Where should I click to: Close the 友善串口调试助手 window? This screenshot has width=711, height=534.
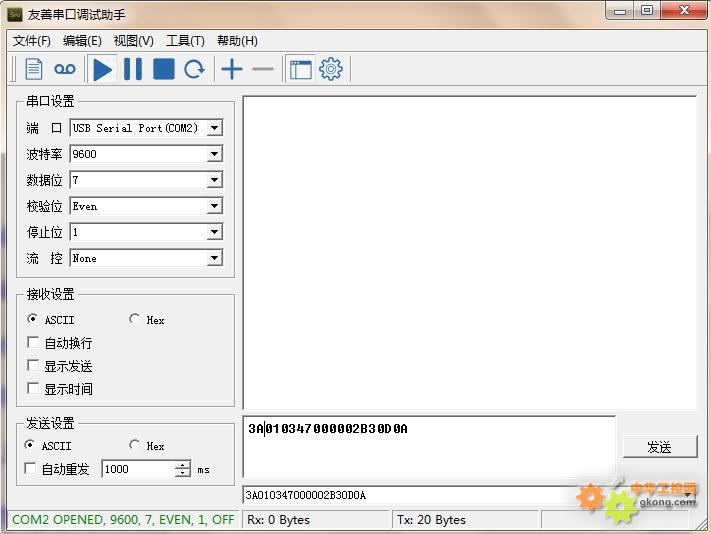[x=684, y=10]
